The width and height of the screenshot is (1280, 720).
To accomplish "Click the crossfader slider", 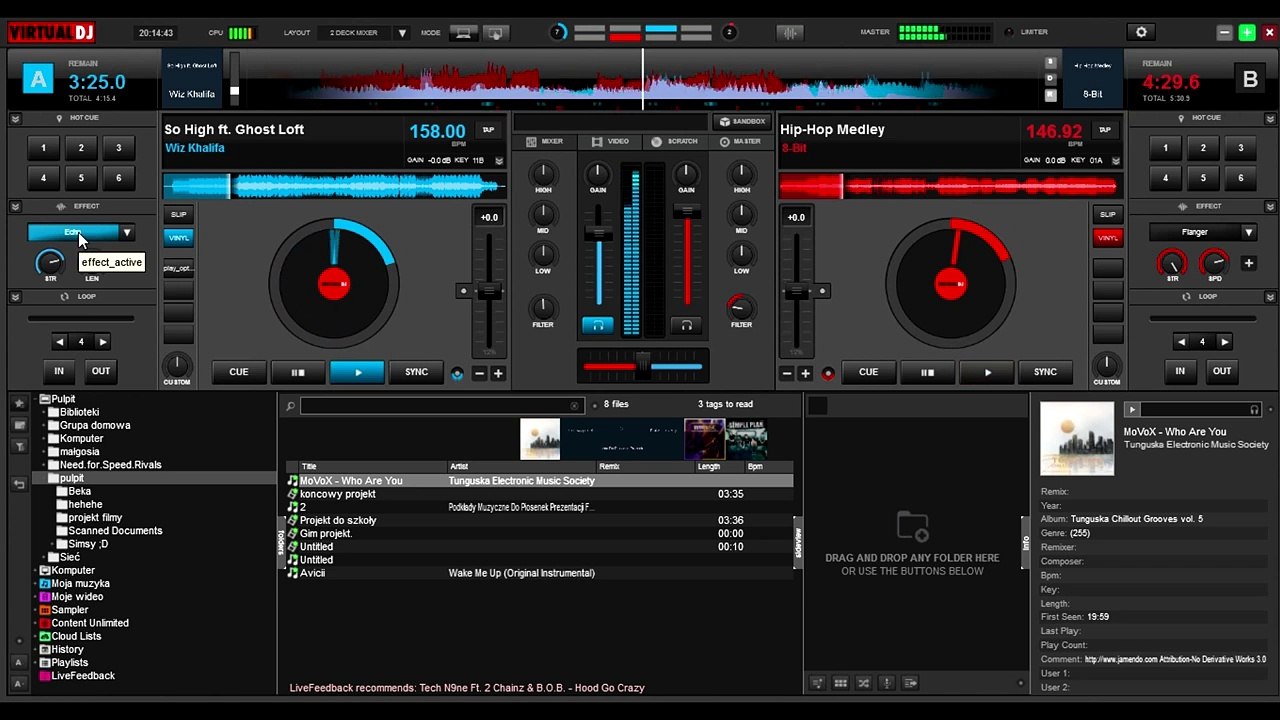I will coord(643,364).
